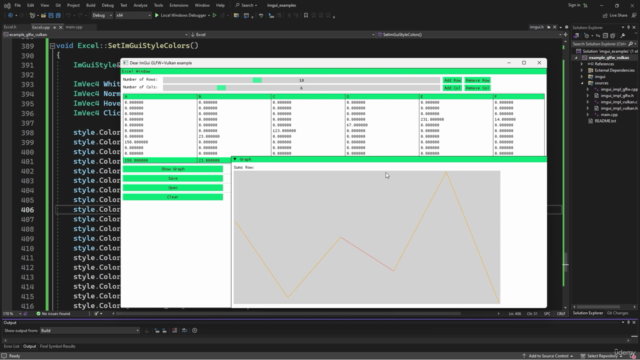The image size is (640, 360).
Task: Click the Search Solution Explorer input field
Action: (600, 44)
